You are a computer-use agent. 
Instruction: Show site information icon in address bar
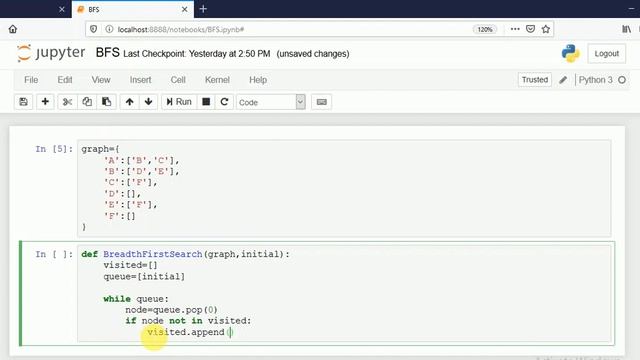(x=109, y=29)
